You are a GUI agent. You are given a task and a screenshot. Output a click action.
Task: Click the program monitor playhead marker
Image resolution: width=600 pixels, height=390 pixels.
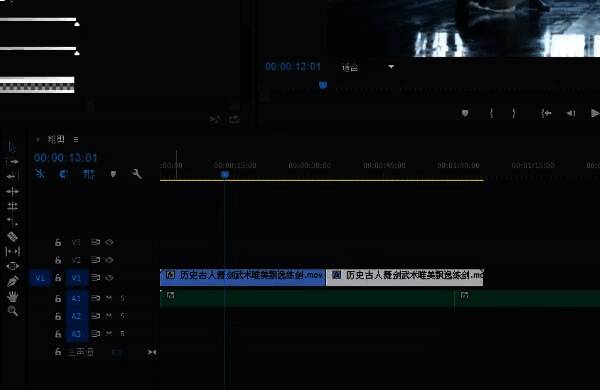323,85
